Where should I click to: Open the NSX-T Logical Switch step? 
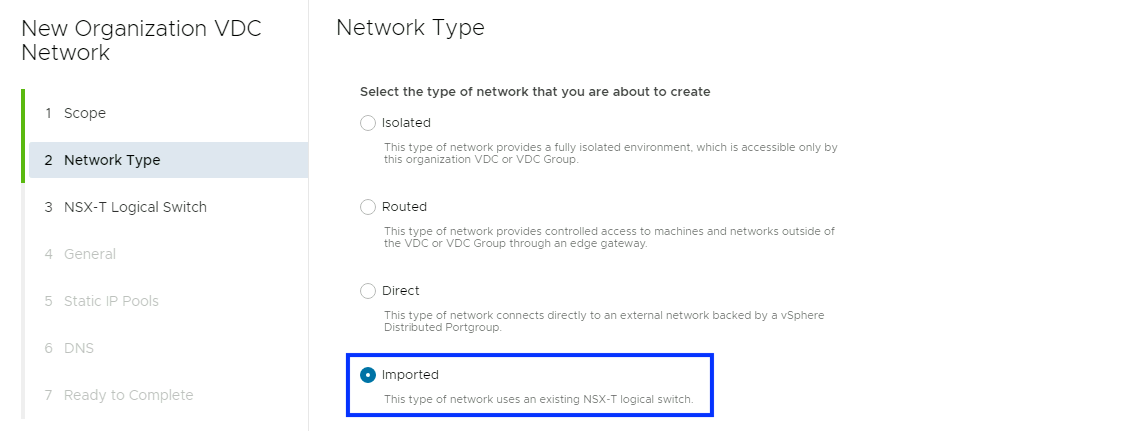point(134,207)
